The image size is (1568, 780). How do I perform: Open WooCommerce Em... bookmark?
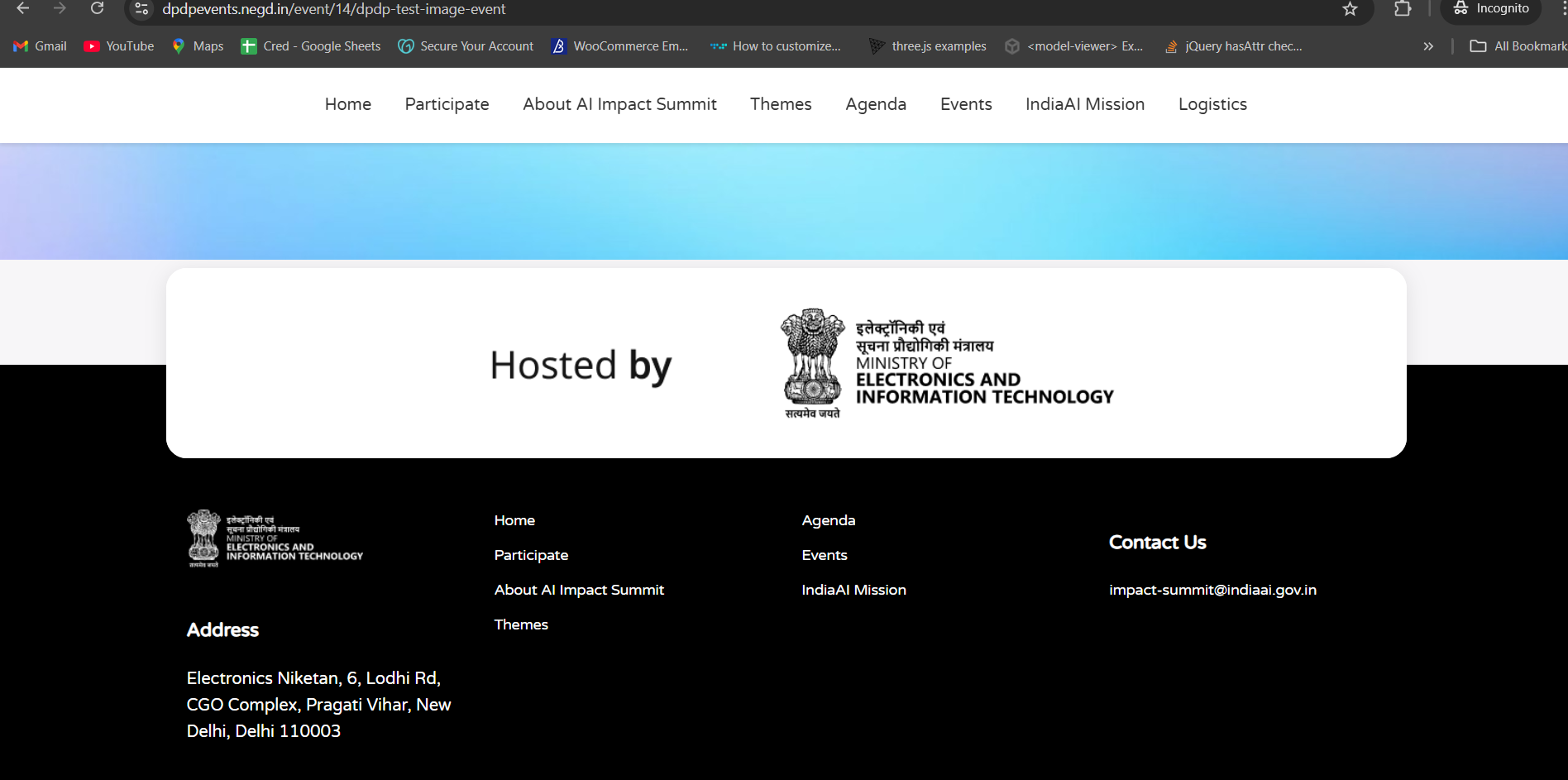click(619, 46)
